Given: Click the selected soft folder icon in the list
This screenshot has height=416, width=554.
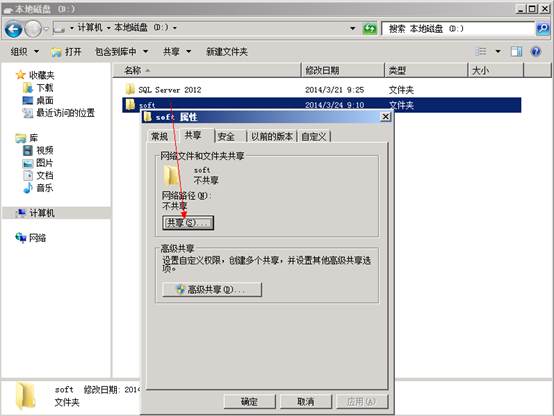Looking at the screenshot, I should click(130, 104).
